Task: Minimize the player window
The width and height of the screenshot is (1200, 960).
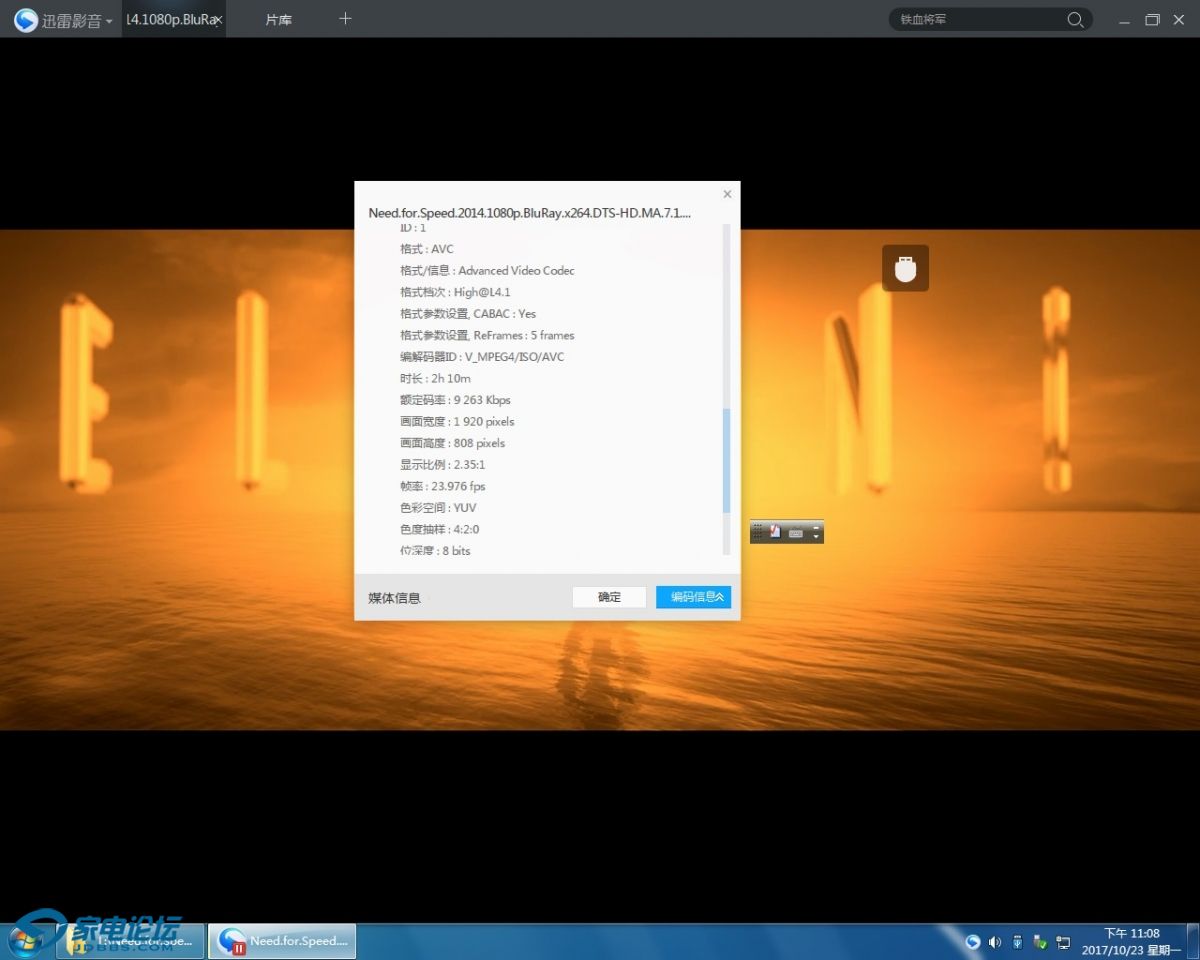Action: click(x=1125, y=20)
